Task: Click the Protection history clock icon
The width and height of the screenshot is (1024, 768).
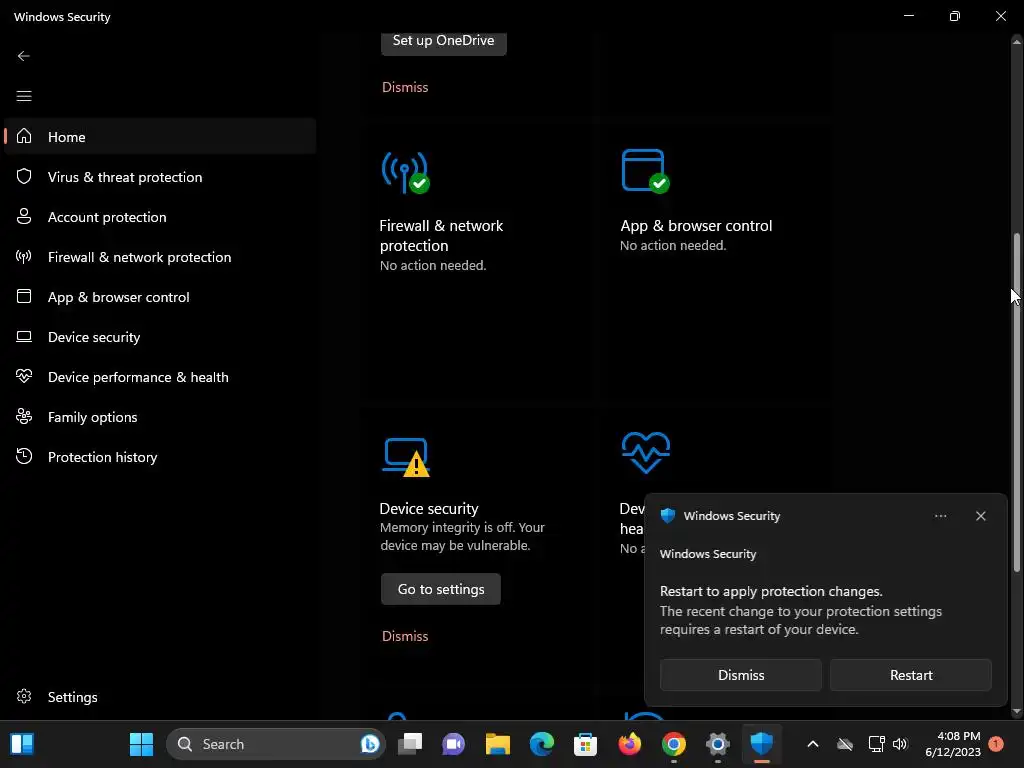Action: [24, 456]
